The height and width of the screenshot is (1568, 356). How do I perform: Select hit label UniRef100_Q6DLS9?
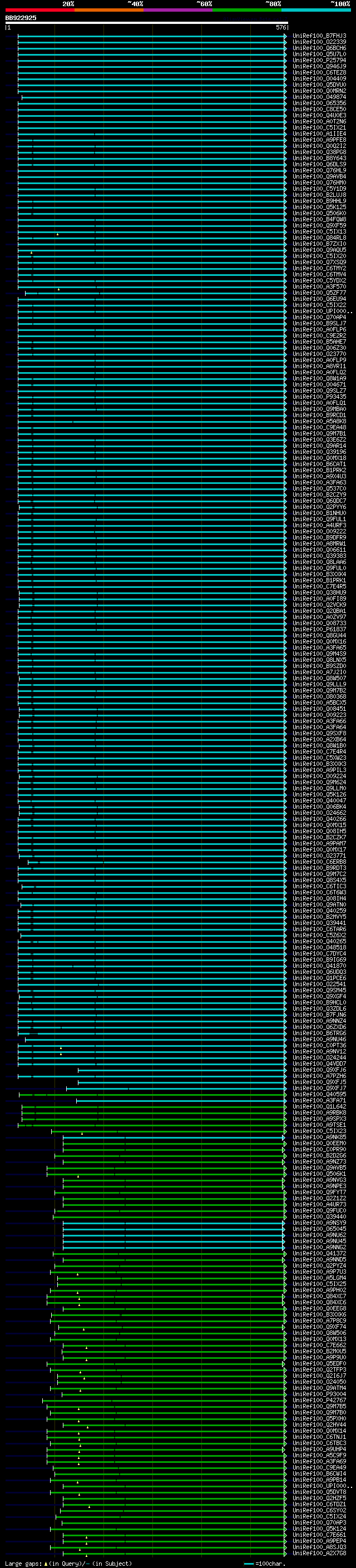click(319, 164)
